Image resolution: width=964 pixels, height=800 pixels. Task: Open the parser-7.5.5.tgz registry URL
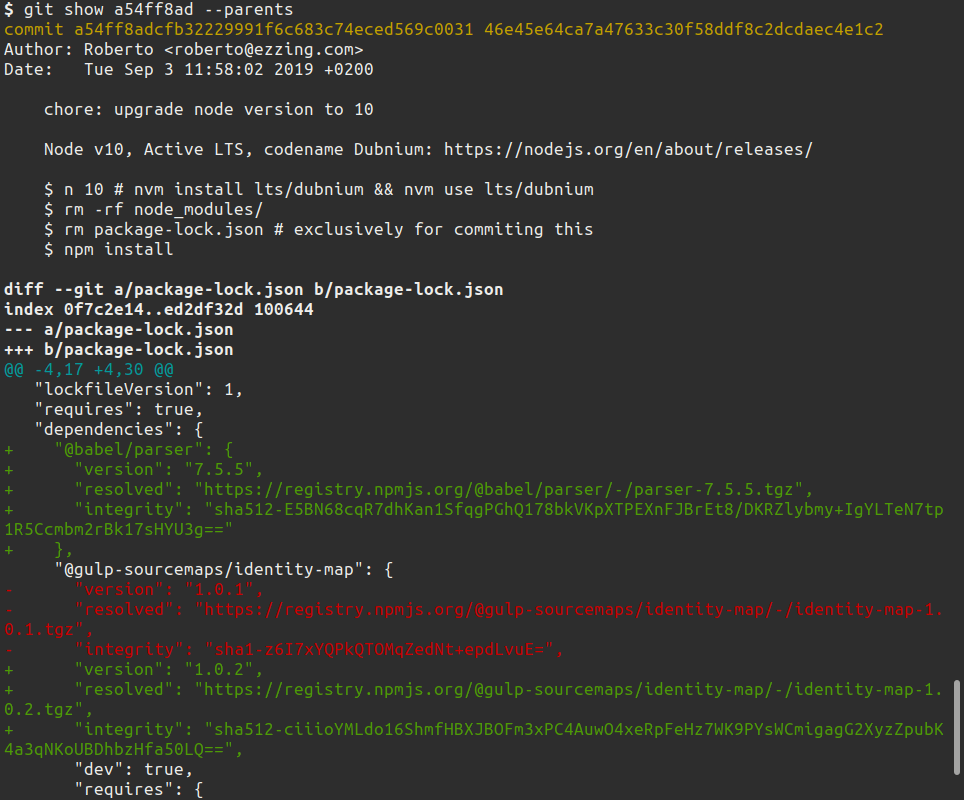[503, 489]
